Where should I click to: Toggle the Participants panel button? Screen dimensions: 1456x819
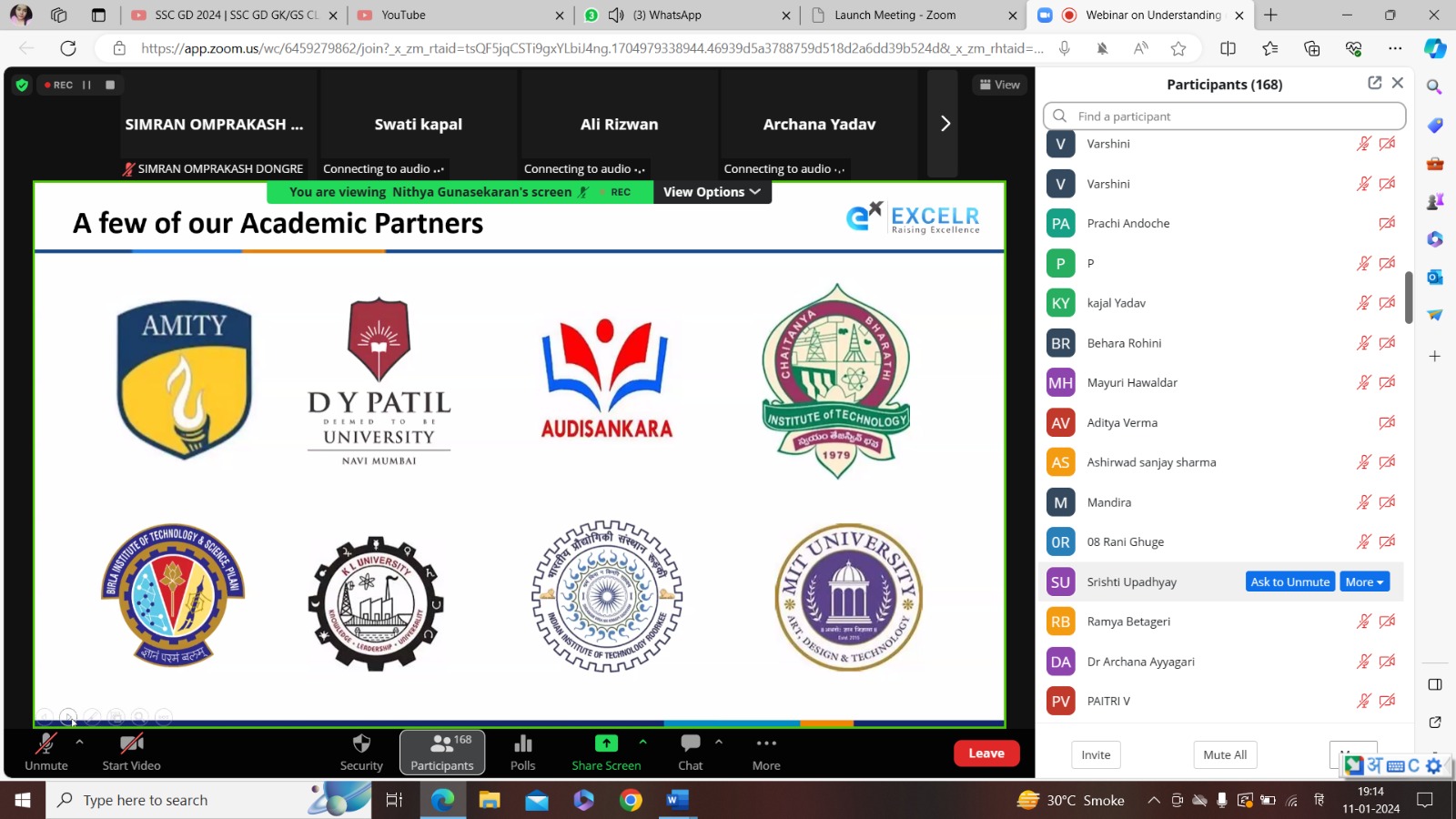442,753
